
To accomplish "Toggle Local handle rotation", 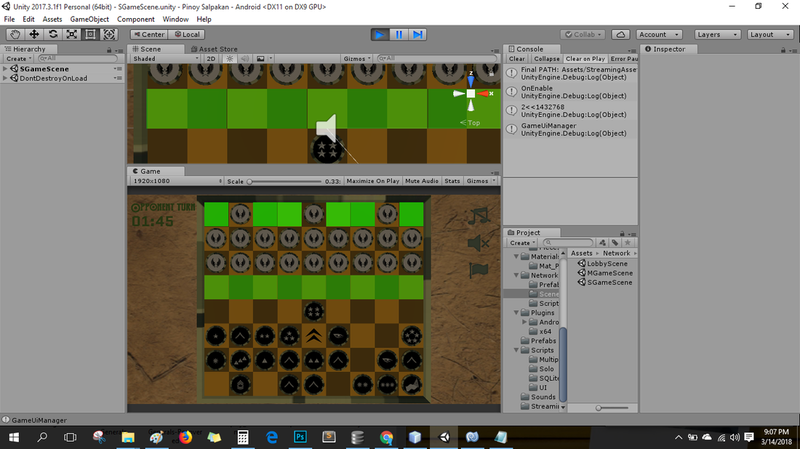I will click(187, 34).
